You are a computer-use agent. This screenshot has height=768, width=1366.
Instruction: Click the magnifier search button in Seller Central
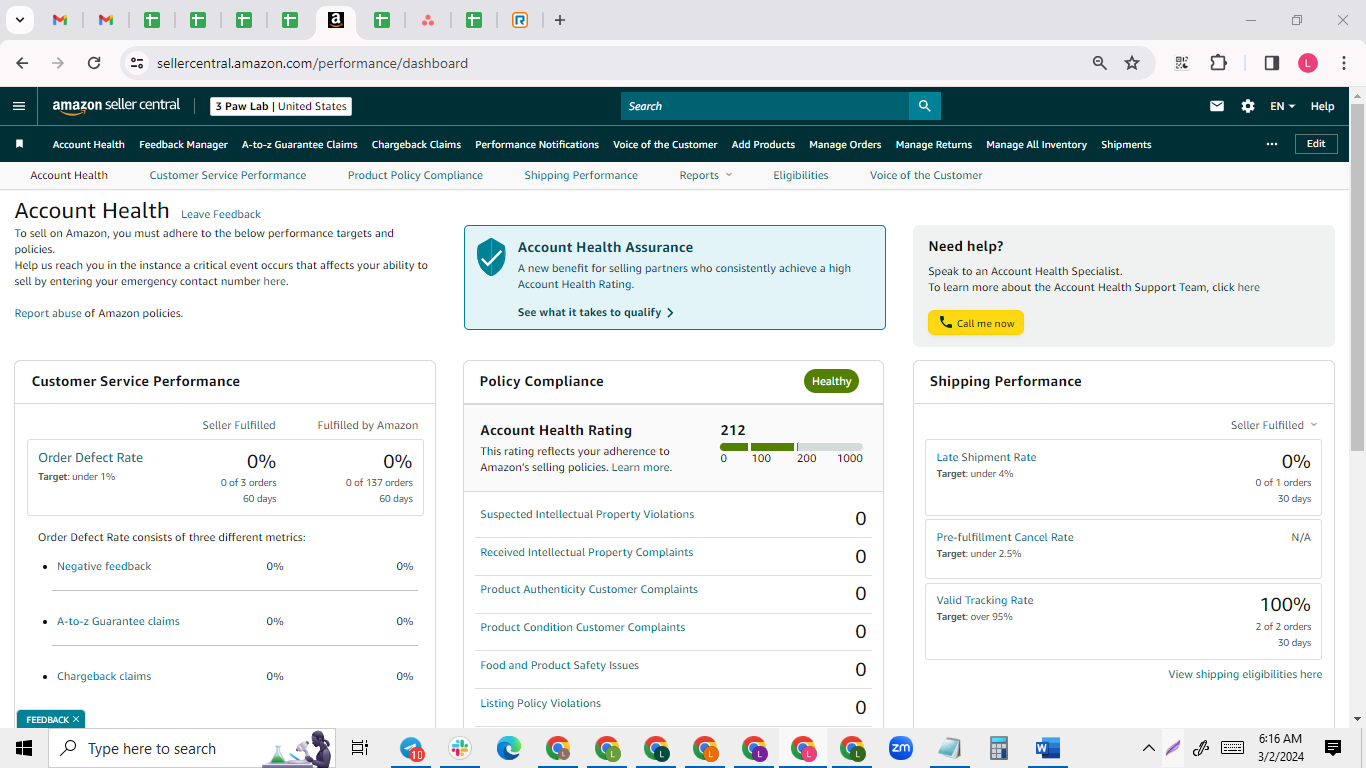tap(925, 106)
